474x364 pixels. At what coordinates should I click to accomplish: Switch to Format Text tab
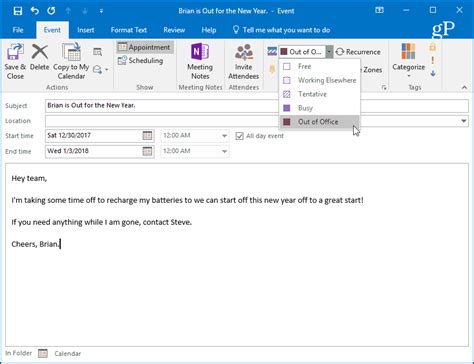click(x=129, y=30)
